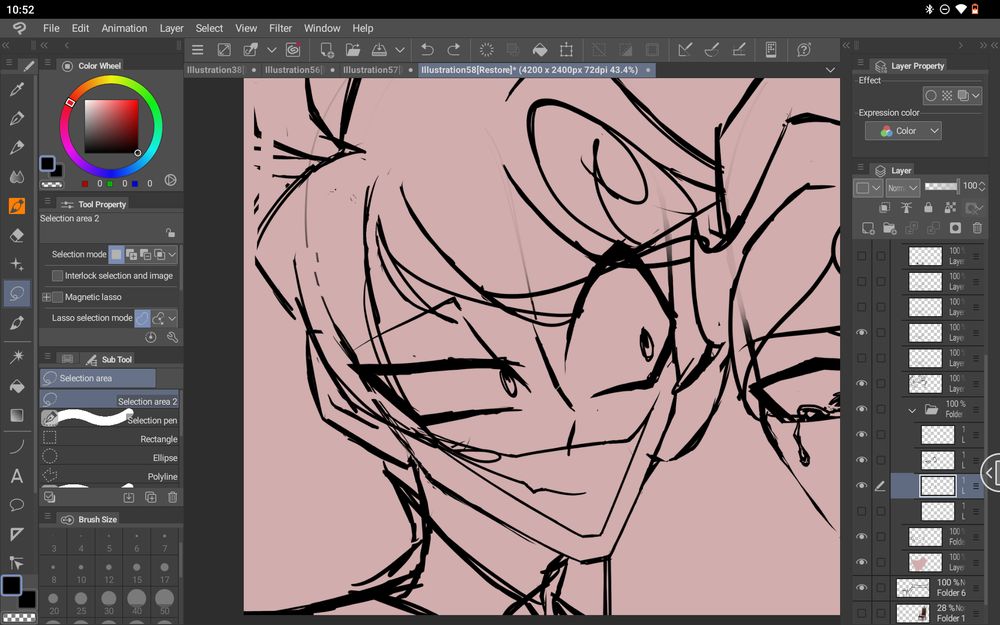Image resolution: width=1000 pixels, height=625 pixels.
Task: Select the Text tool
Action: (17, 476)
